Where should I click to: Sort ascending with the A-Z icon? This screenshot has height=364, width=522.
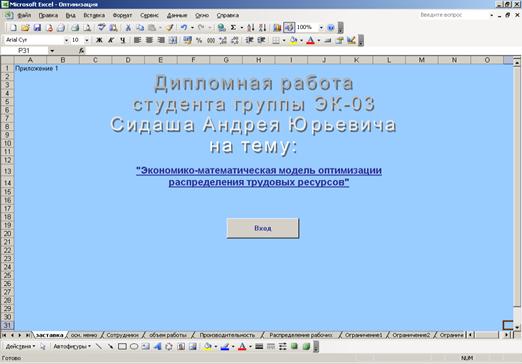click(x=251, y=28)
